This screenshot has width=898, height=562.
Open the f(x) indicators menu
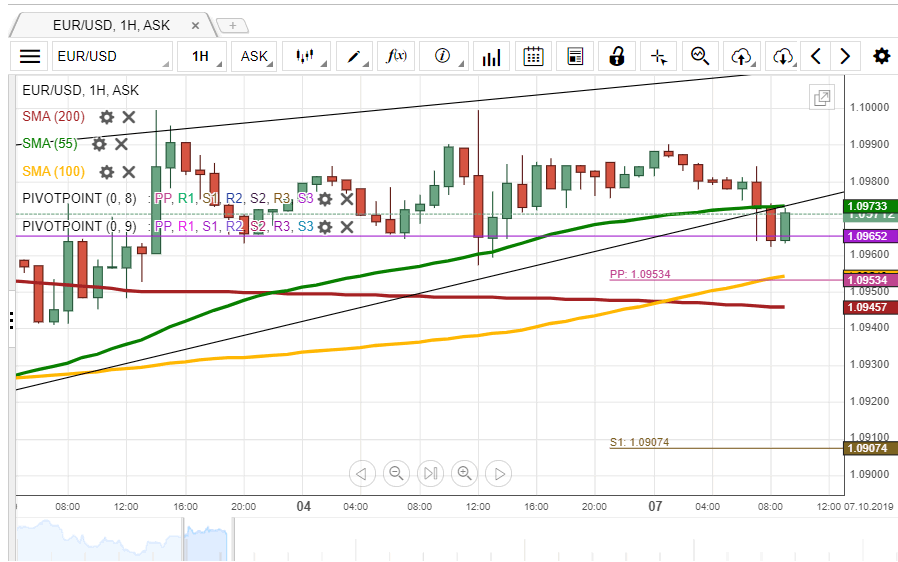398,57
